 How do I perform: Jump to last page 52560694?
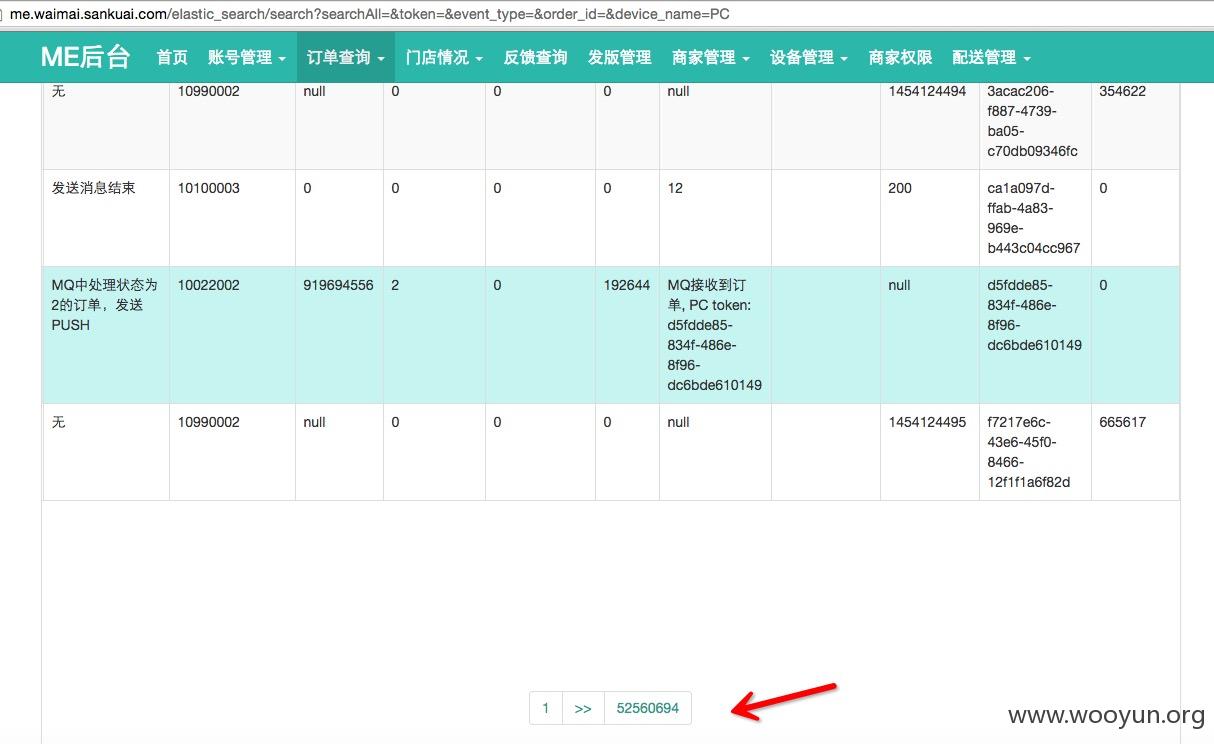[x=647, y=708]
